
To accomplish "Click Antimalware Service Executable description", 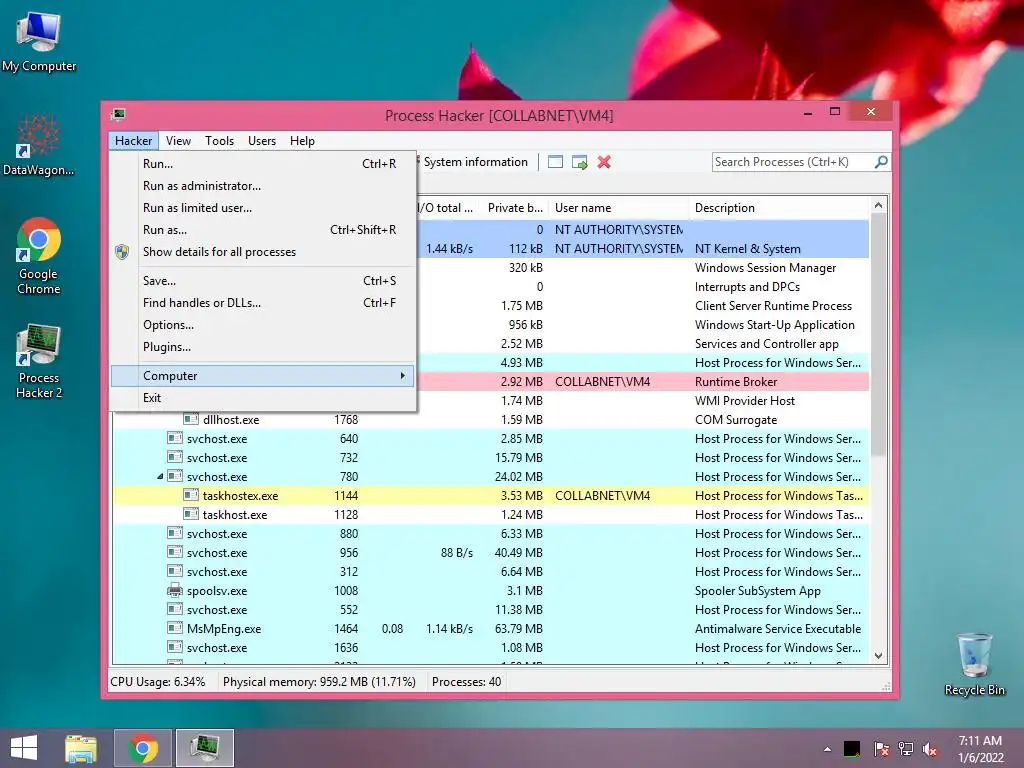I will pyautogui.click(x=778, y=629).
